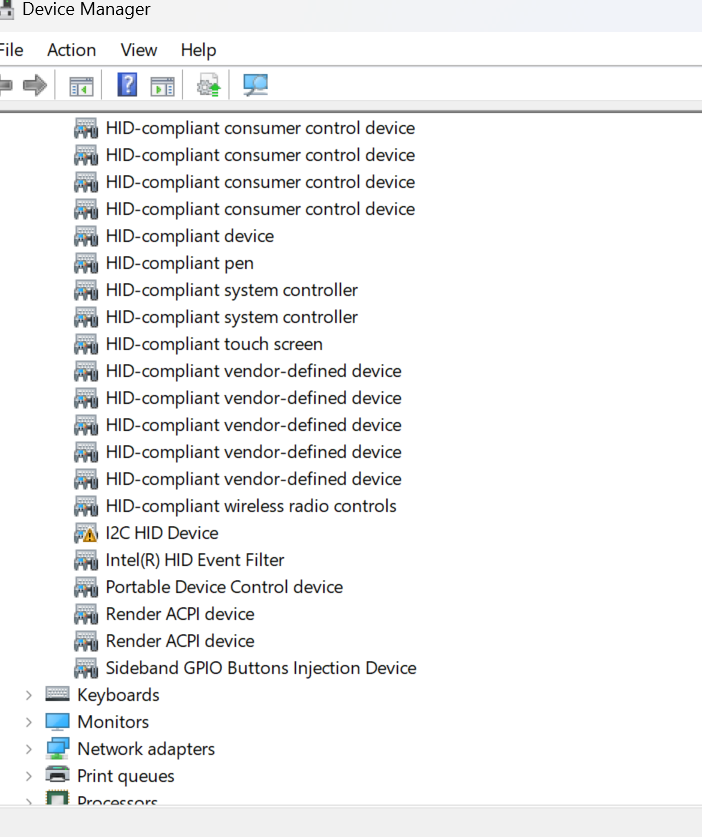Open Help using the question mark toolbar icon

coord(127,85)
